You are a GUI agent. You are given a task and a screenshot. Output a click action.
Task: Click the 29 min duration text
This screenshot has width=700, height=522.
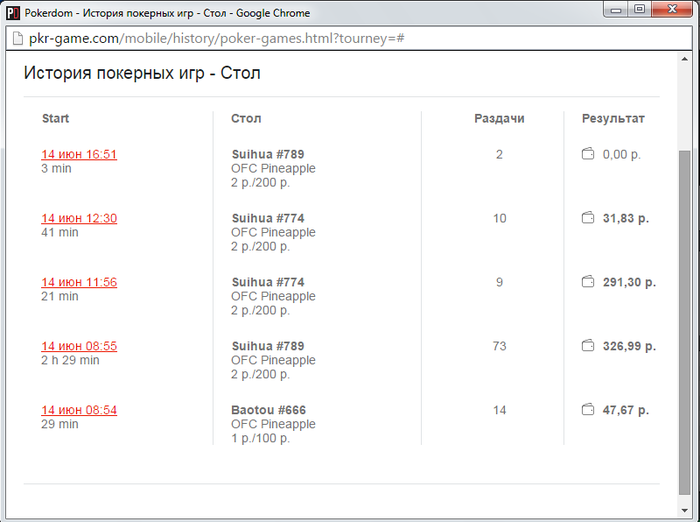[x=60, y=424]
